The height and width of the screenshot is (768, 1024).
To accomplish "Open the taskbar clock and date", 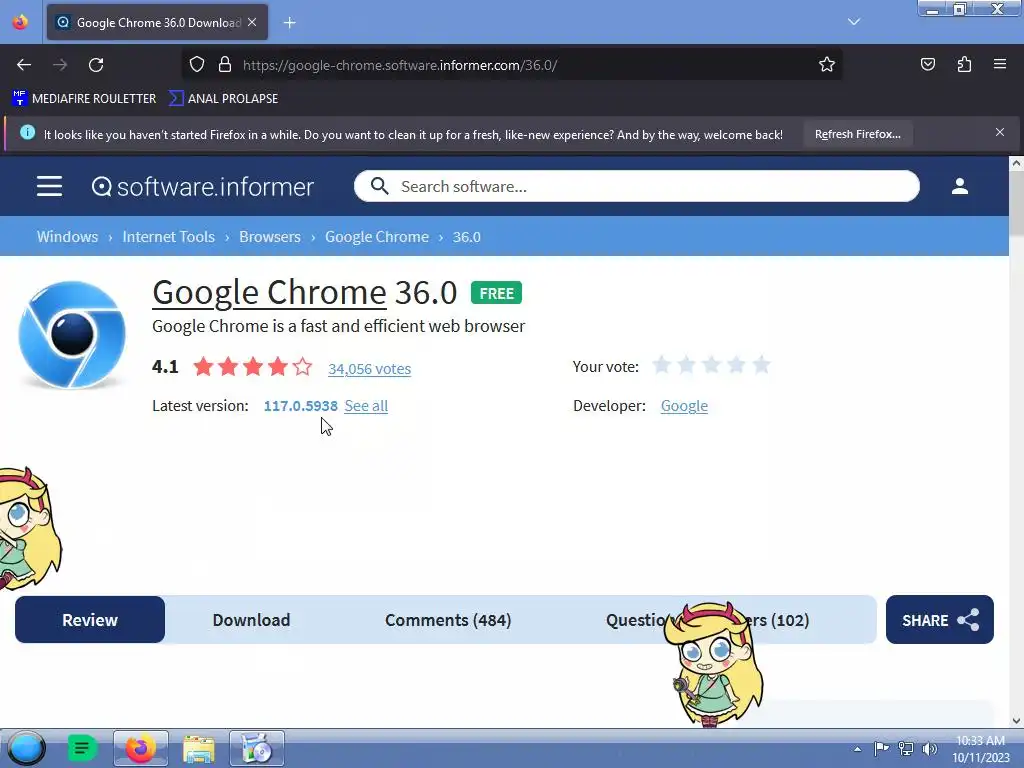I will click(x=980, y=749).
